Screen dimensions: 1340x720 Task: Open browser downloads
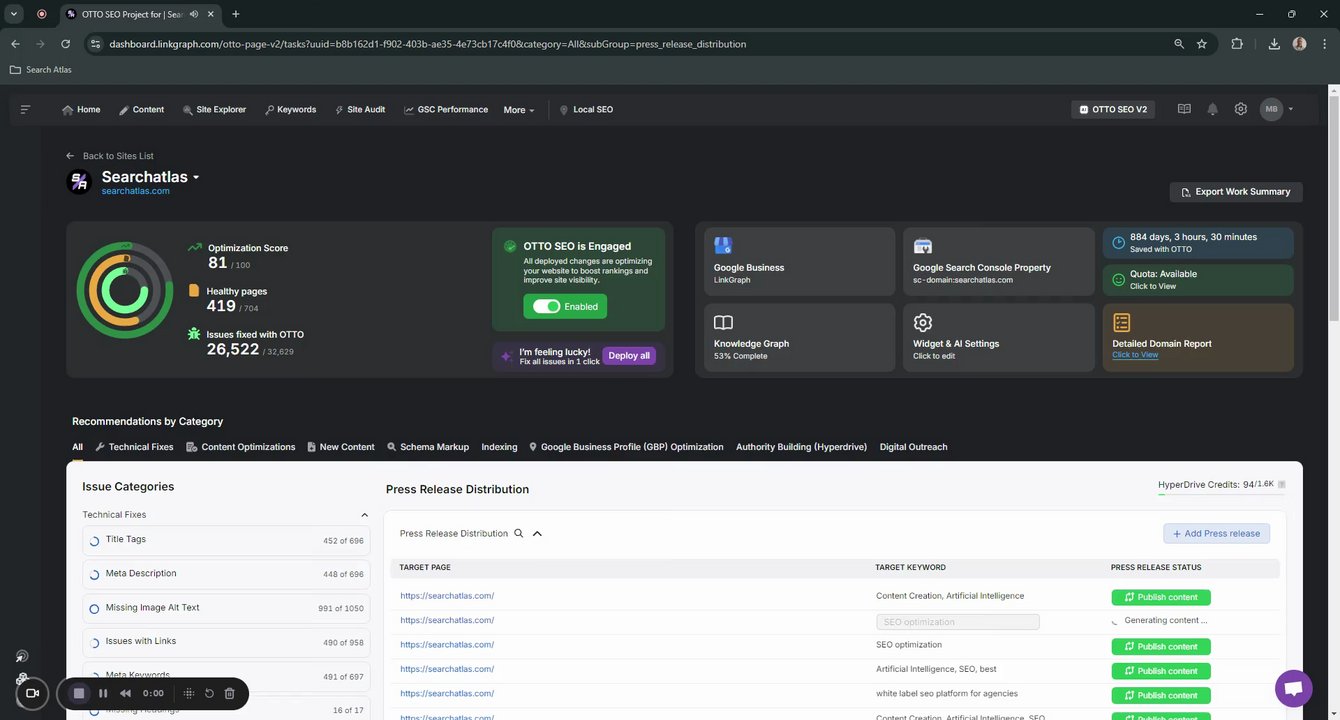pyautogui.click(x=1274, y=44)
